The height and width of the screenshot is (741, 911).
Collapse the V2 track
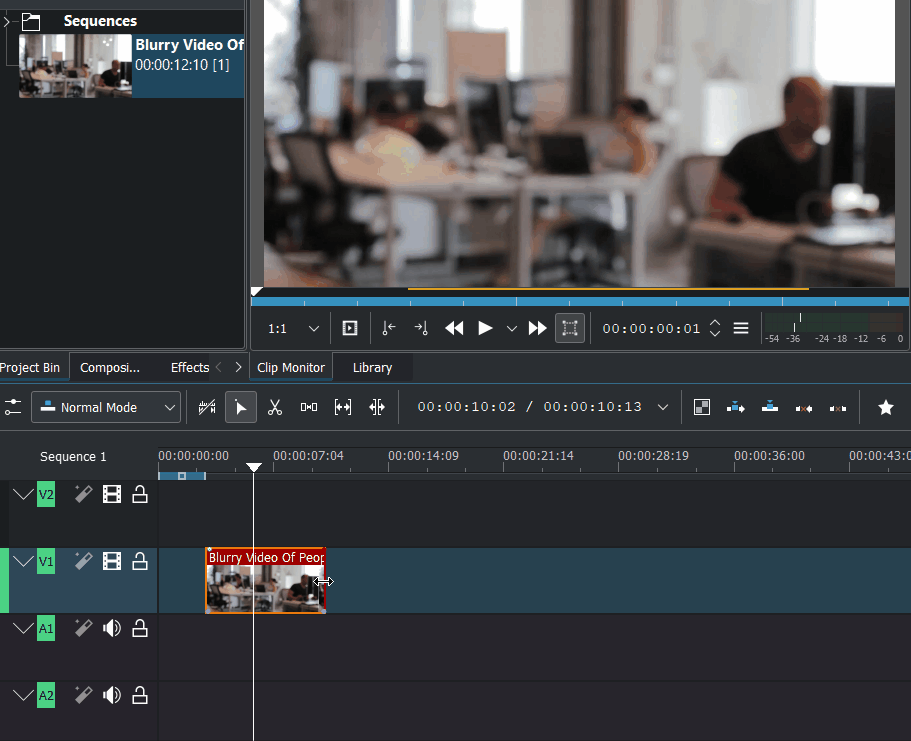coord(23,495)
